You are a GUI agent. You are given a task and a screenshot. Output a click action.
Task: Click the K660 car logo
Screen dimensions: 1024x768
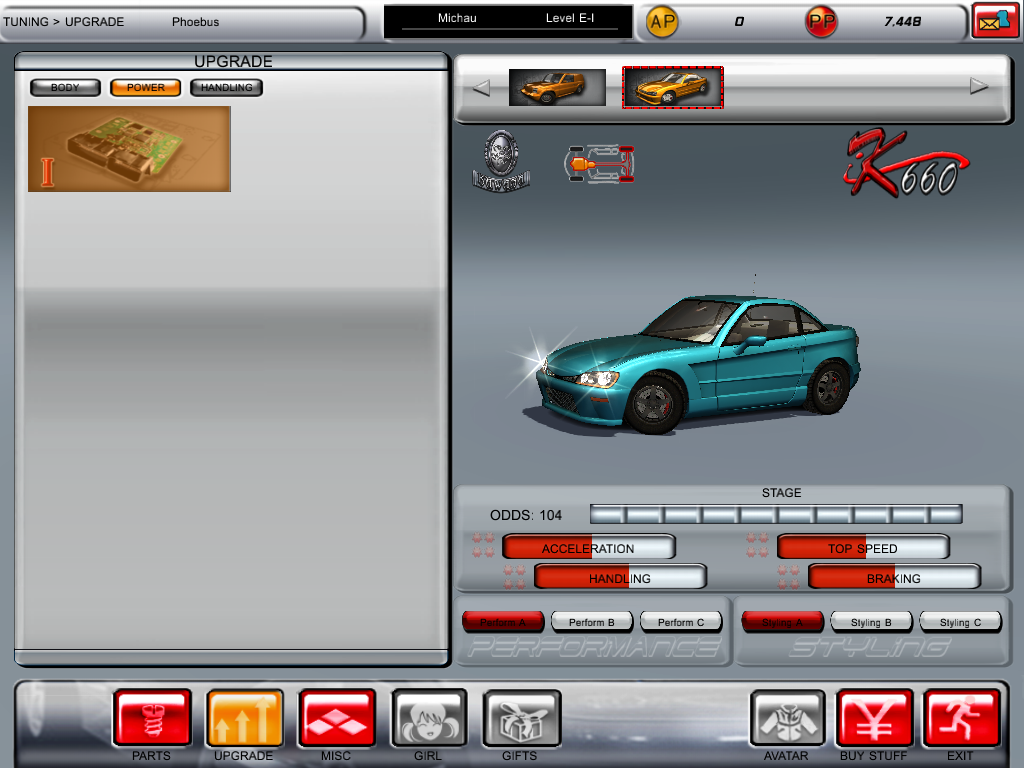tap(906, 163)
